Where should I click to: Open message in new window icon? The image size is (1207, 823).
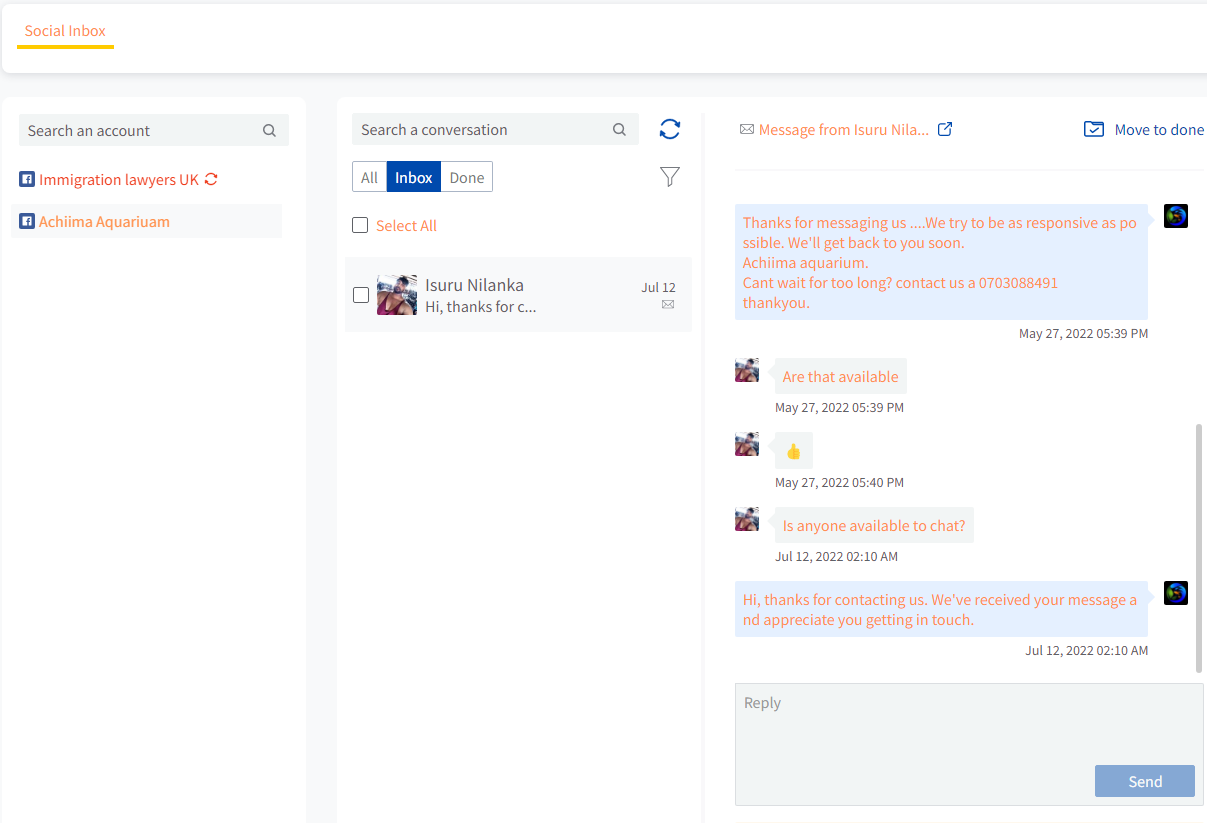pos(945,129)
